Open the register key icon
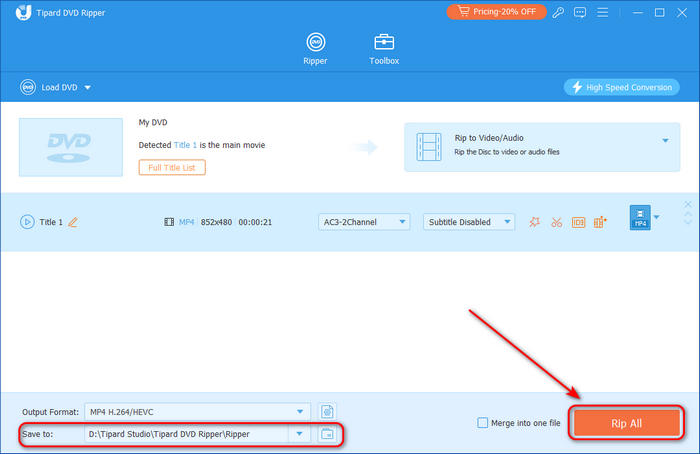700x454 pixels. pyautogui.click(x=558, y=12)
